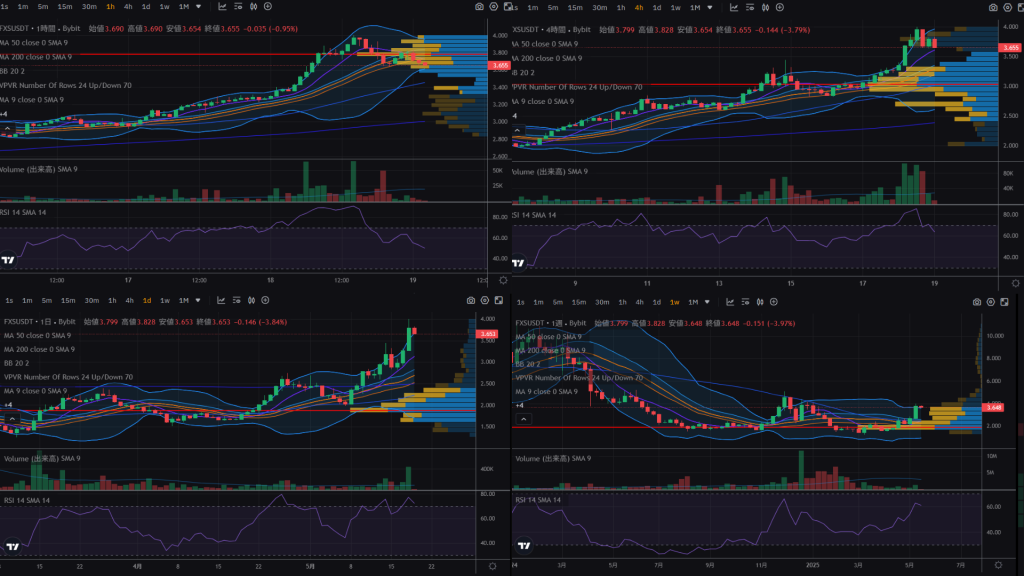Open timeframe dropdown arrow on 1h chart
1024x576 pixels.
pyautogui.click(x=199, y=7)
